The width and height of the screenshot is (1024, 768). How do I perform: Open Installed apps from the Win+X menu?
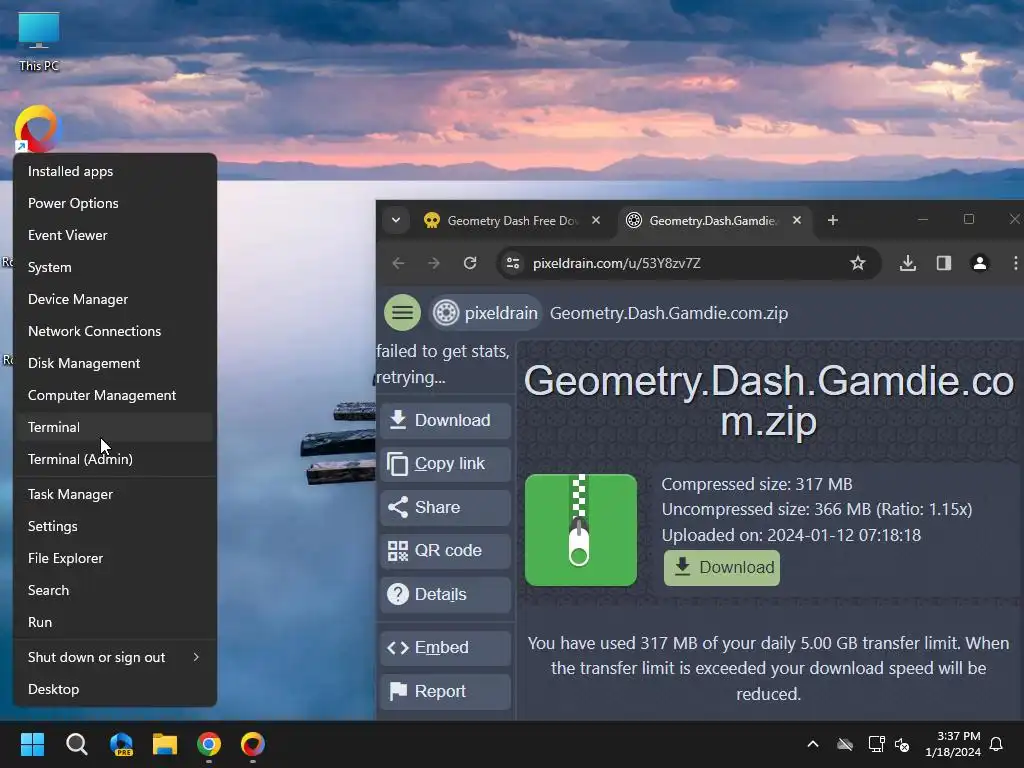tap(115, 171)
